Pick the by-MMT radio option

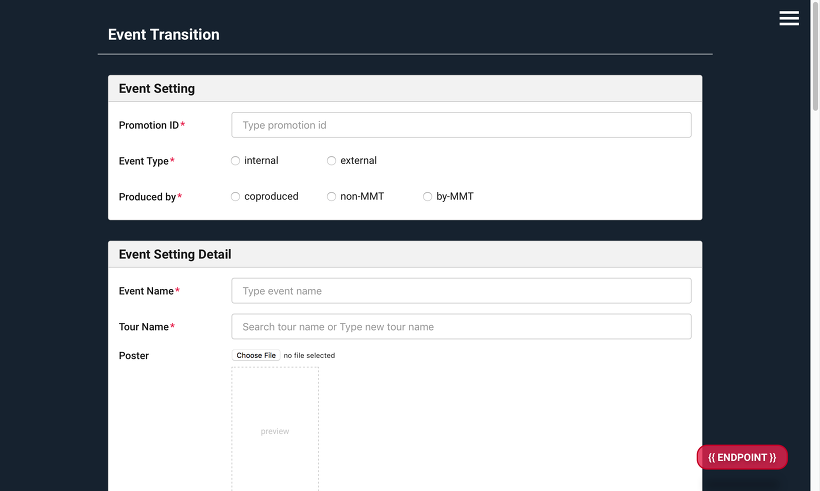pyautogui.click(x=428, y=197)
